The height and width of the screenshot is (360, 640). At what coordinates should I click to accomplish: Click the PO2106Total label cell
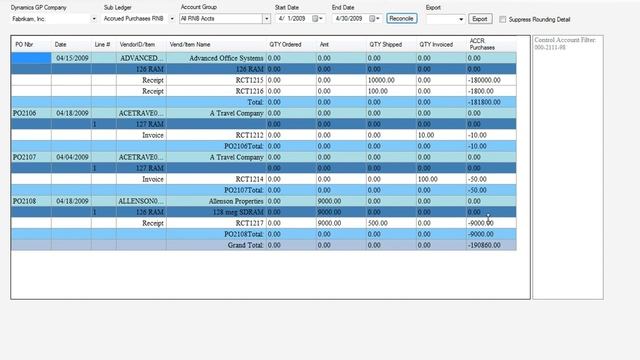216,147
